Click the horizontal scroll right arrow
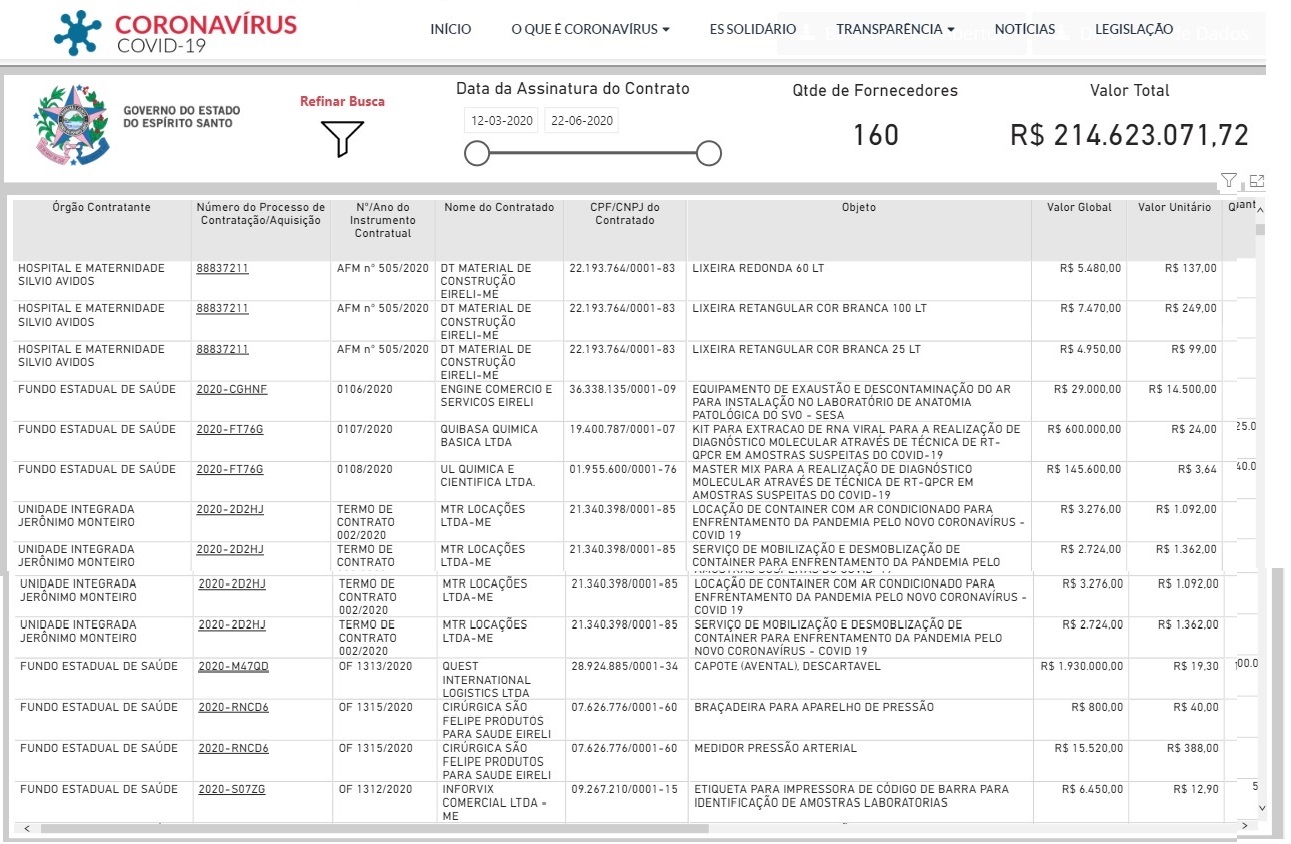 [x=1244, y=828]
